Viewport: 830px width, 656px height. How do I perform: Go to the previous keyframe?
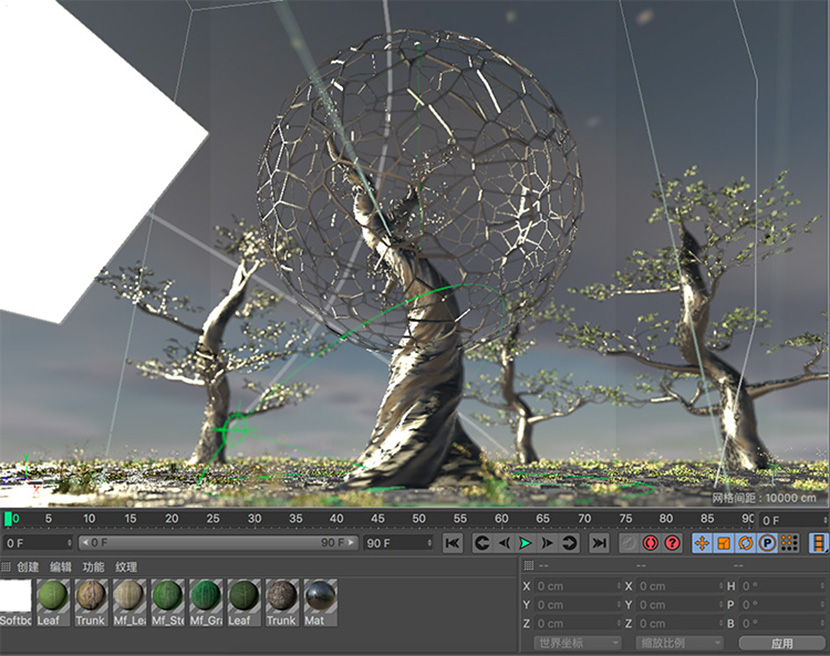[481, 543]
